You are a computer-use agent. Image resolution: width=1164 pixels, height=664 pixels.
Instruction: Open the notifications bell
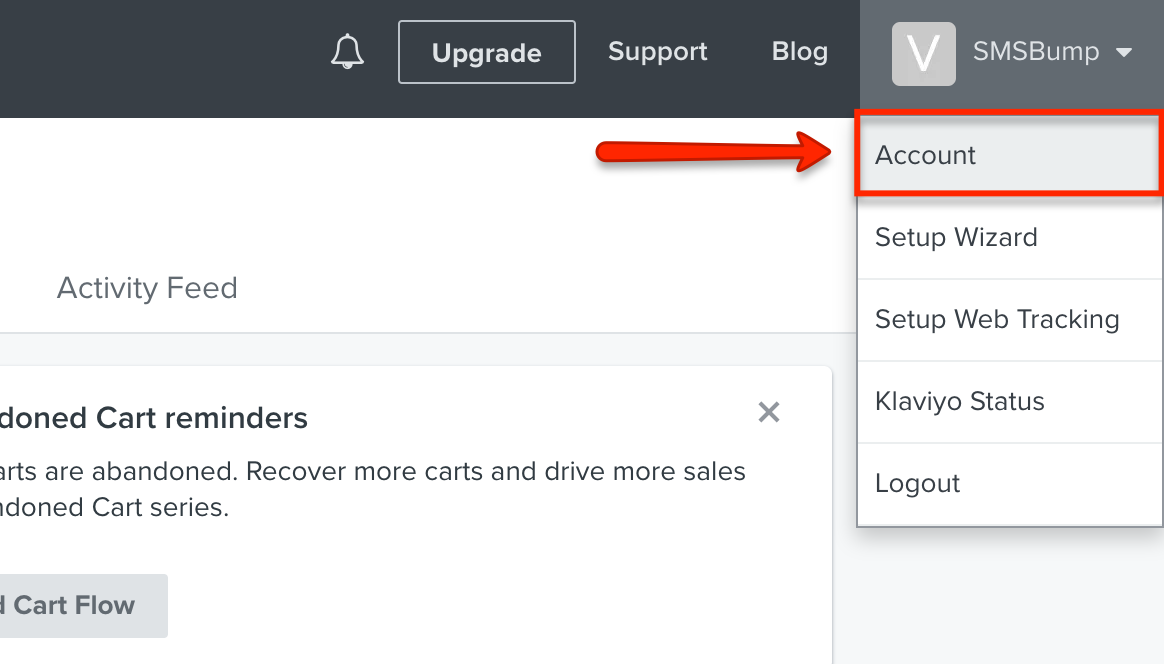[347, 52]
